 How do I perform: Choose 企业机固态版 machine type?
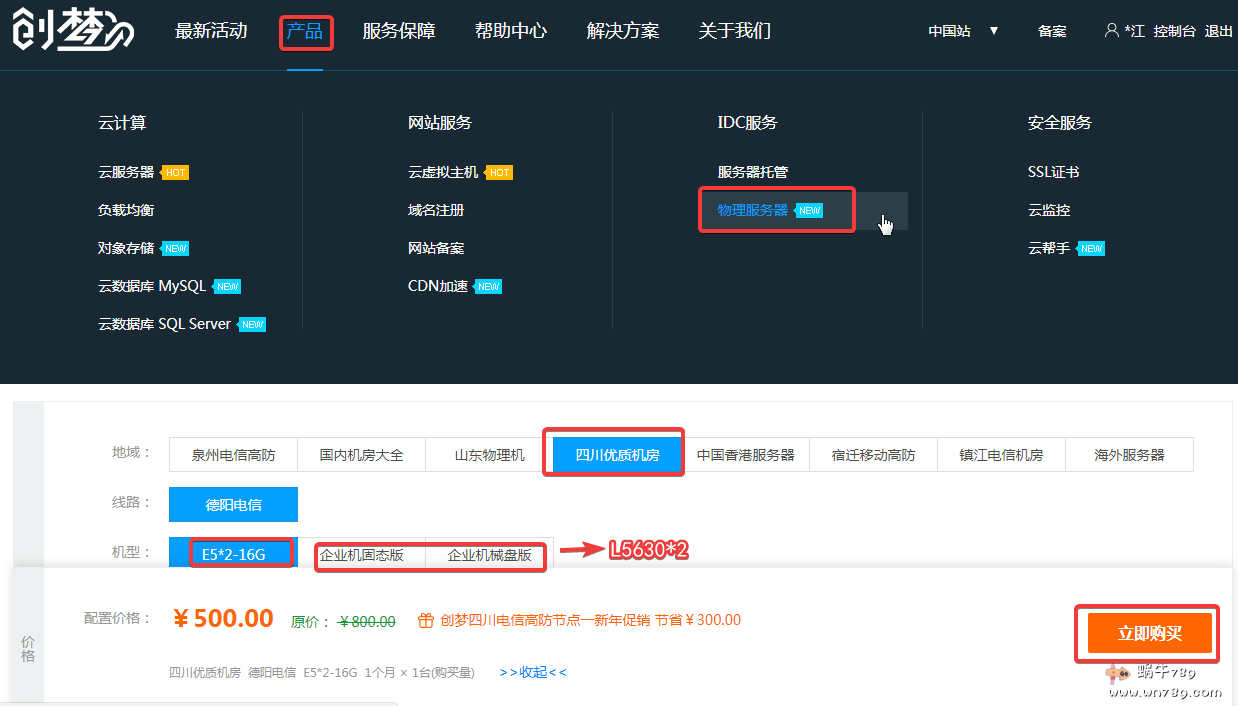tap(362, 555)
